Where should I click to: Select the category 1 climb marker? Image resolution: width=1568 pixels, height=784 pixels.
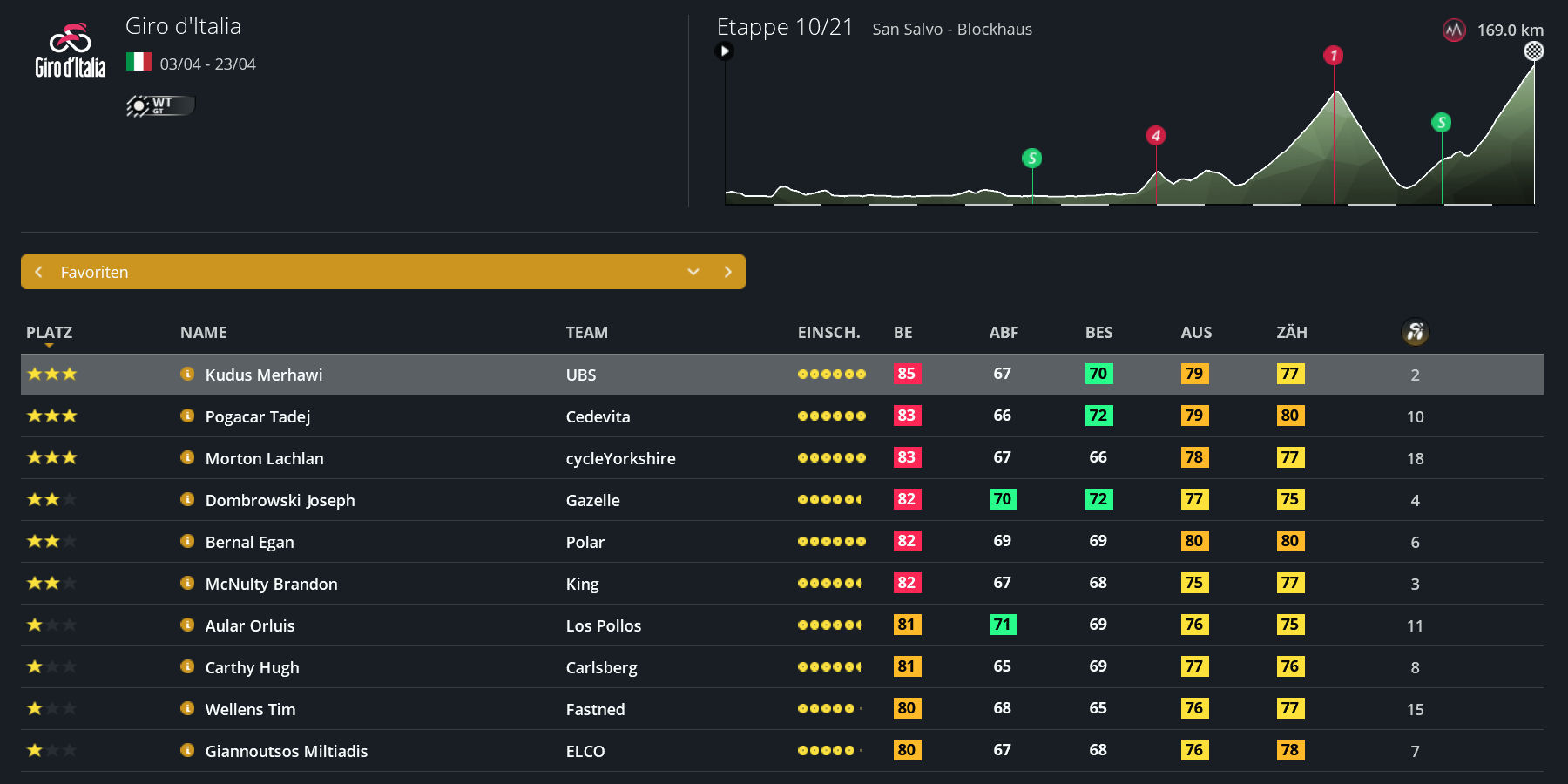pyautogui.click(x=1333, y=56)
